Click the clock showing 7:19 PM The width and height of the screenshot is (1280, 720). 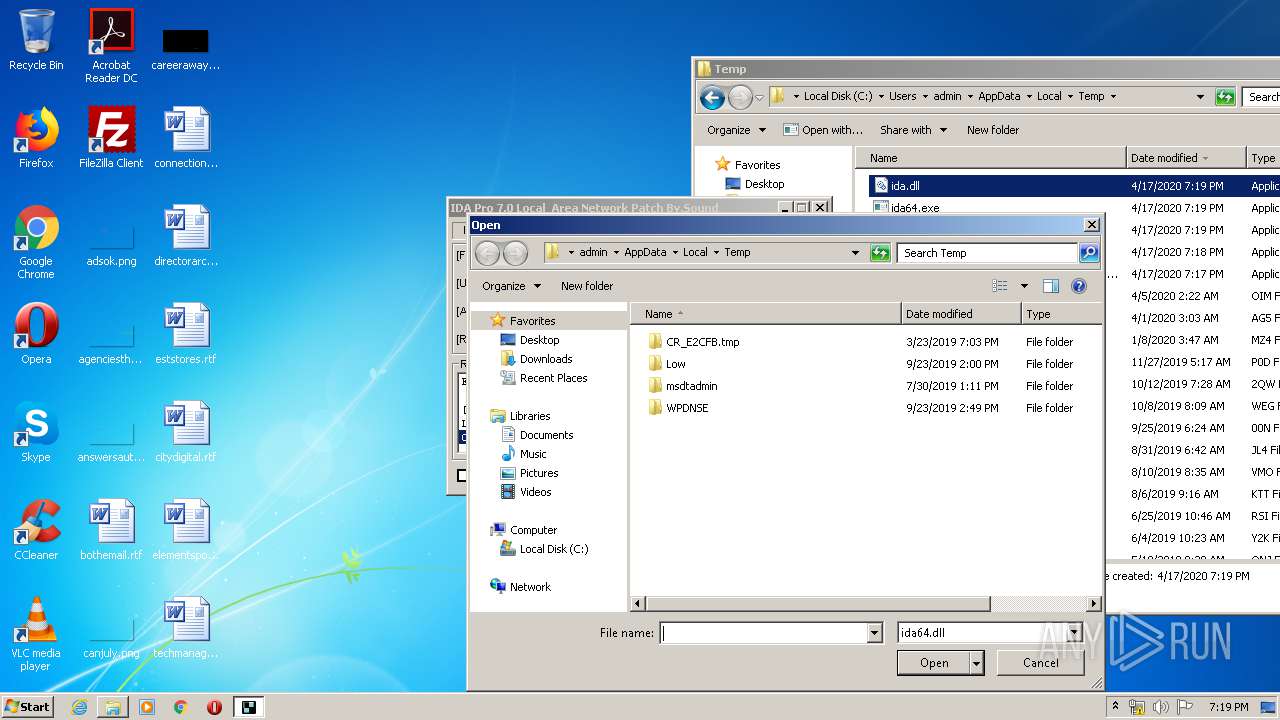point(1228,707)
